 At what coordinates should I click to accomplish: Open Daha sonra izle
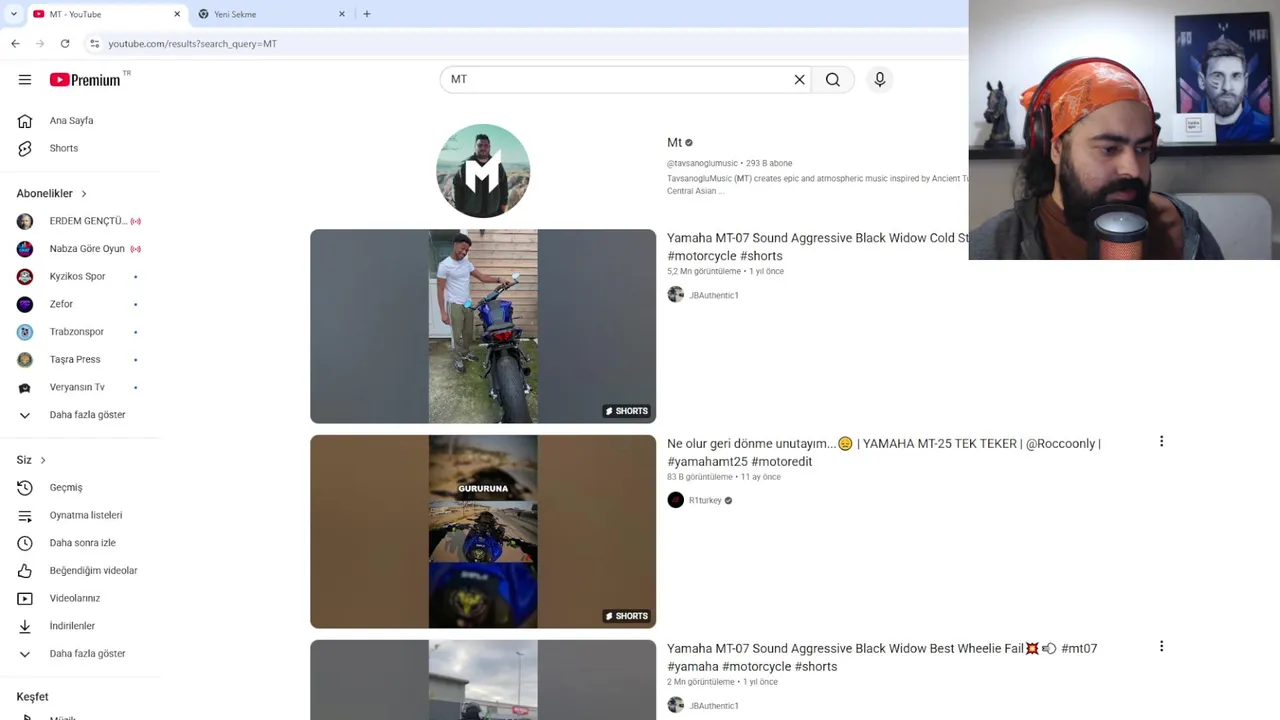[80, 543]
